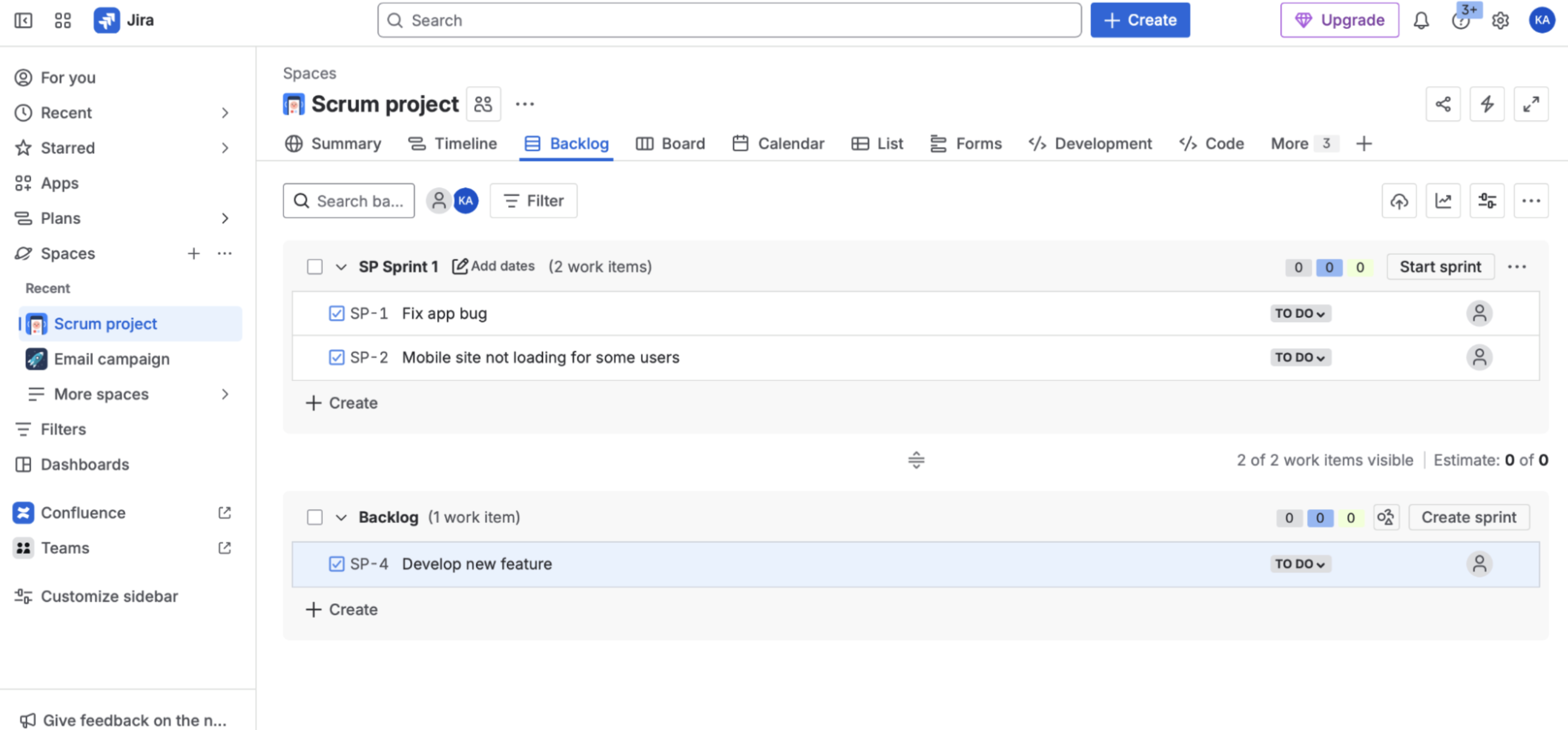The height and width of the screenshot is (730, 1568).
Task: Assign SP-4 using its assignee avatar
Action: tap(1479, 565)
